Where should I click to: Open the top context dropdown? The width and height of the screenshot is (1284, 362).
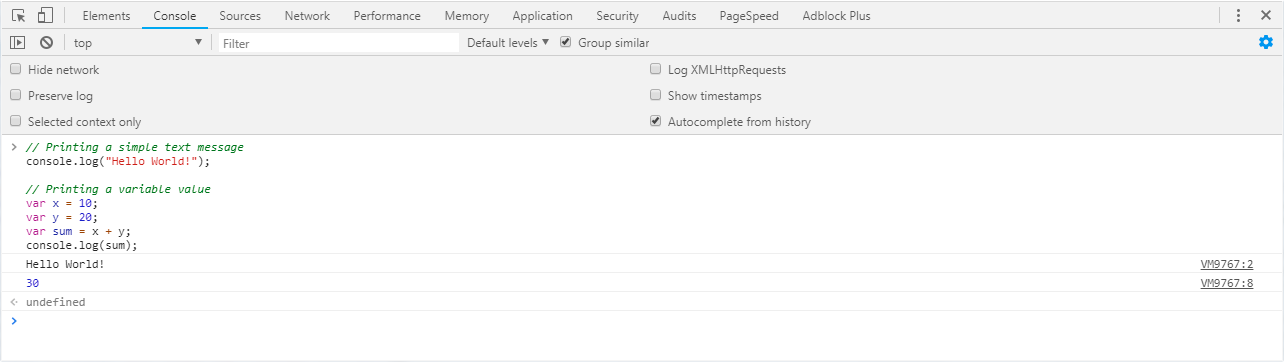coord(137,43)
